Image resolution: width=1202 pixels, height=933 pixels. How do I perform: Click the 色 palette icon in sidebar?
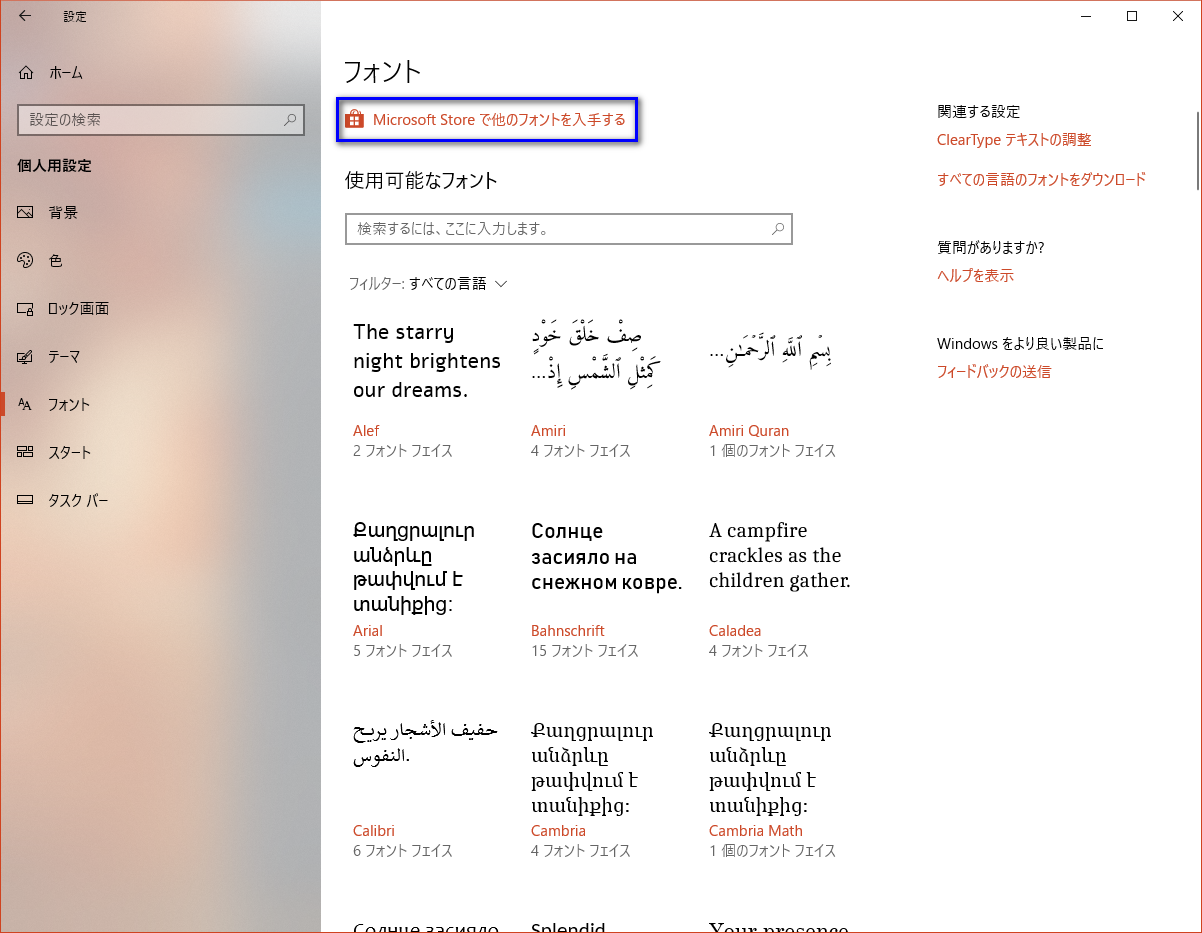tap(26, 261)
